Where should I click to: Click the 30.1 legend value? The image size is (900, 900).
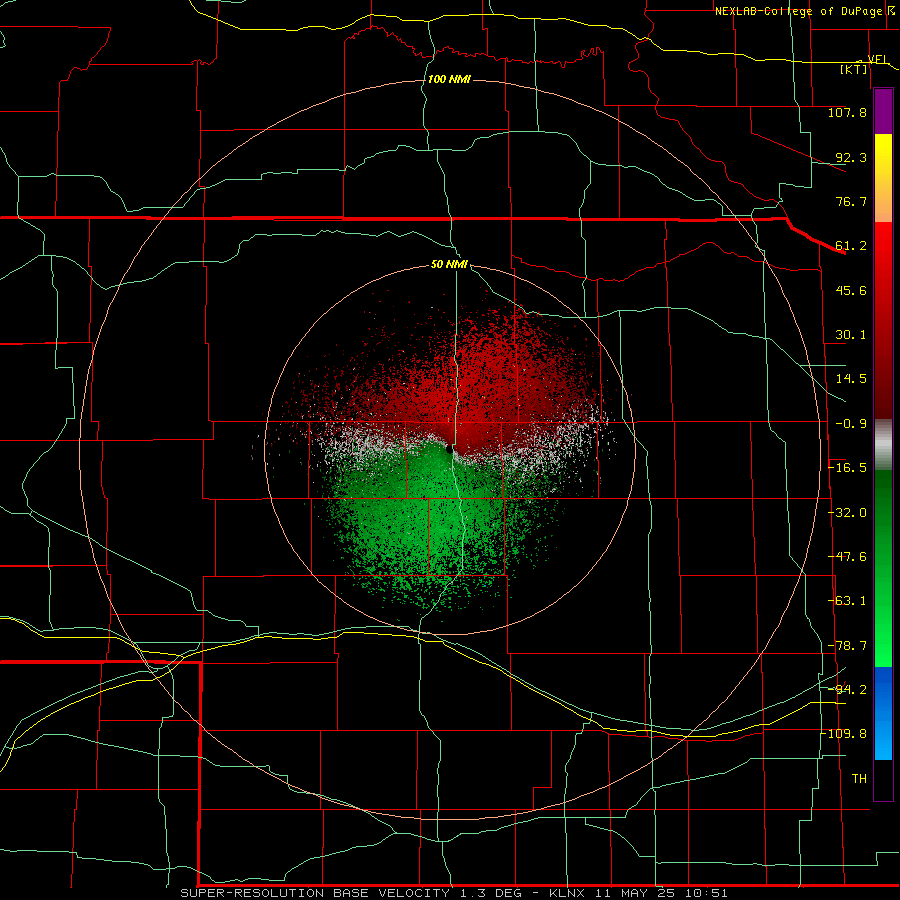tap(851, 335)
